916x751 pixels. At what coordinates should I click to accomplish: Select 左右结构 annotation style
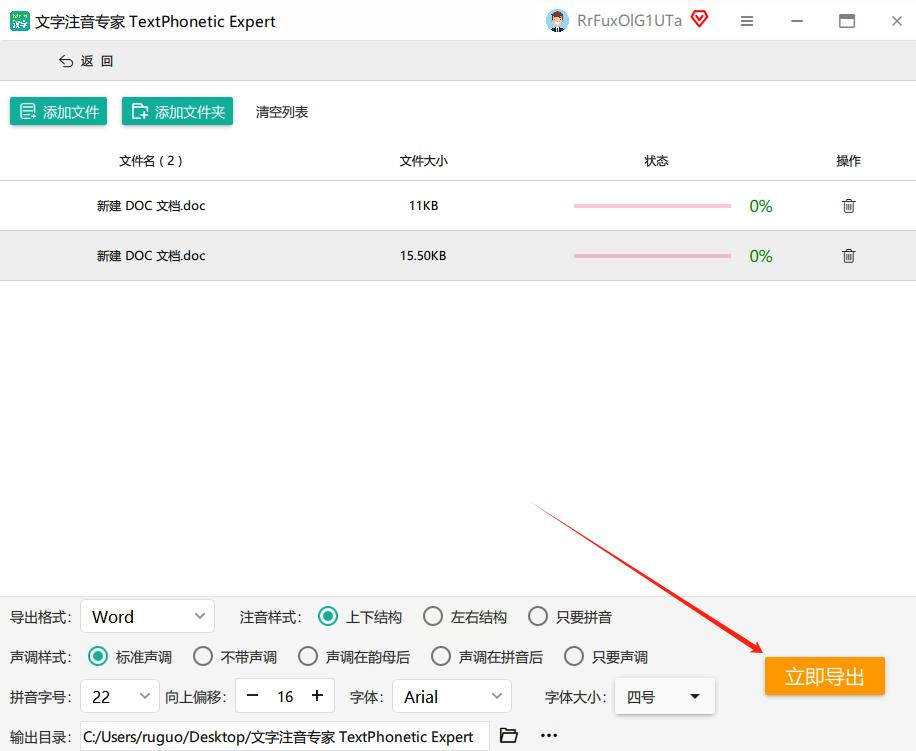tap(465, 617)
